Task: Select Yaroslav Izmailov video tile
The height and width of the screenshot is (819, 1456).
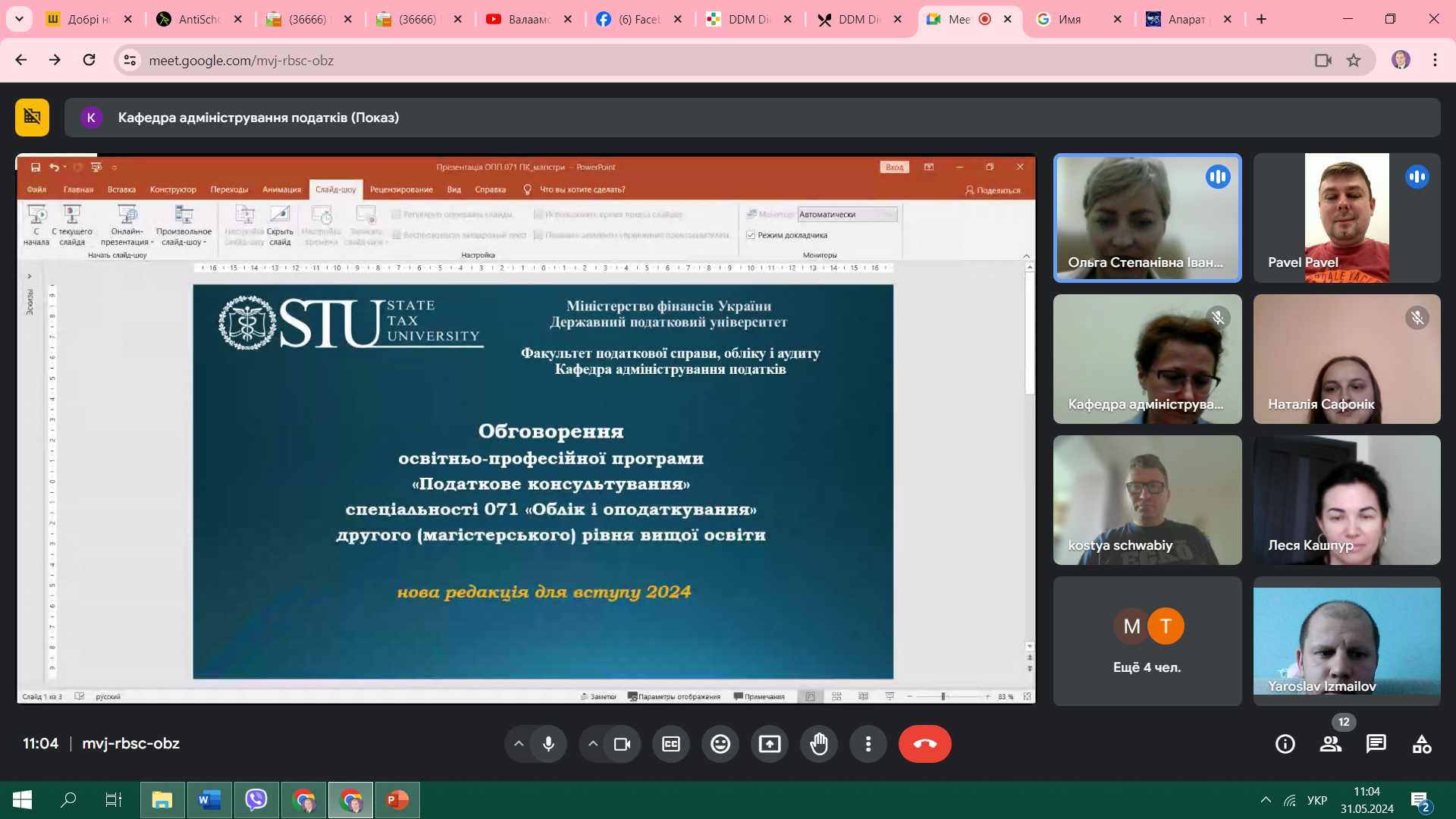Action: [1347, 641]
